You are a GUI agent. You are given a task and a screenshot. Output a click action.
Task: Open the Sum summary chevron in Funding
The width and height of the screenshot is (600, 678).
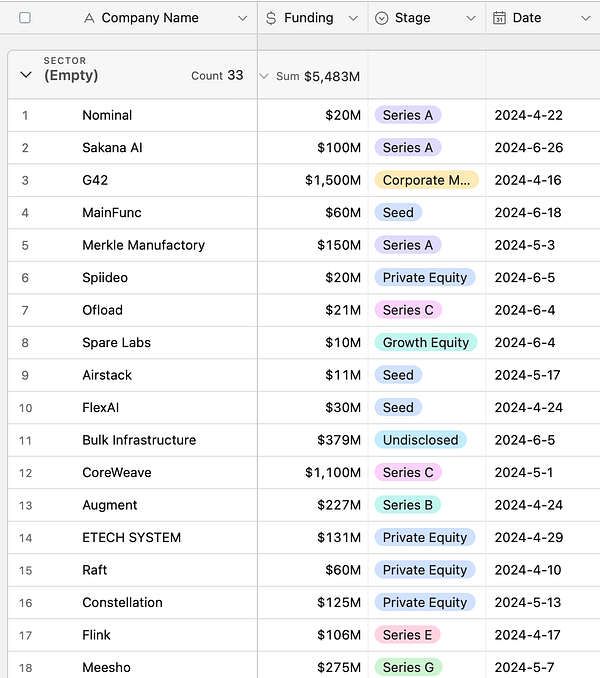[x=264, y=76]
